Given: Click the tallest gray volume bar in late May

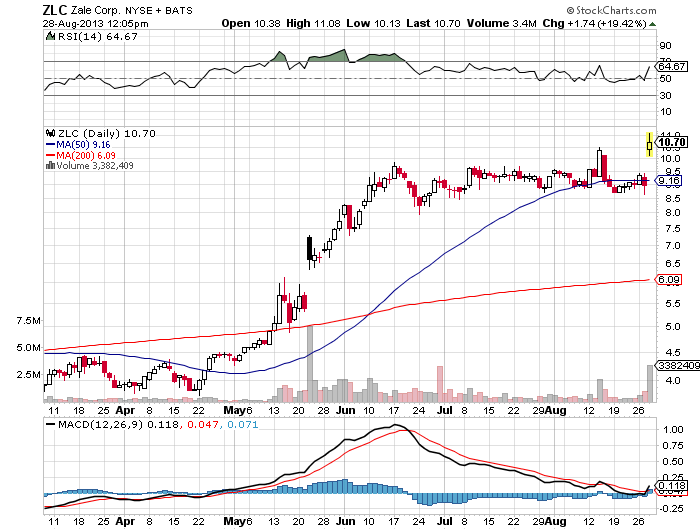Looking at the screenshot, I should (x=310, y=364).
